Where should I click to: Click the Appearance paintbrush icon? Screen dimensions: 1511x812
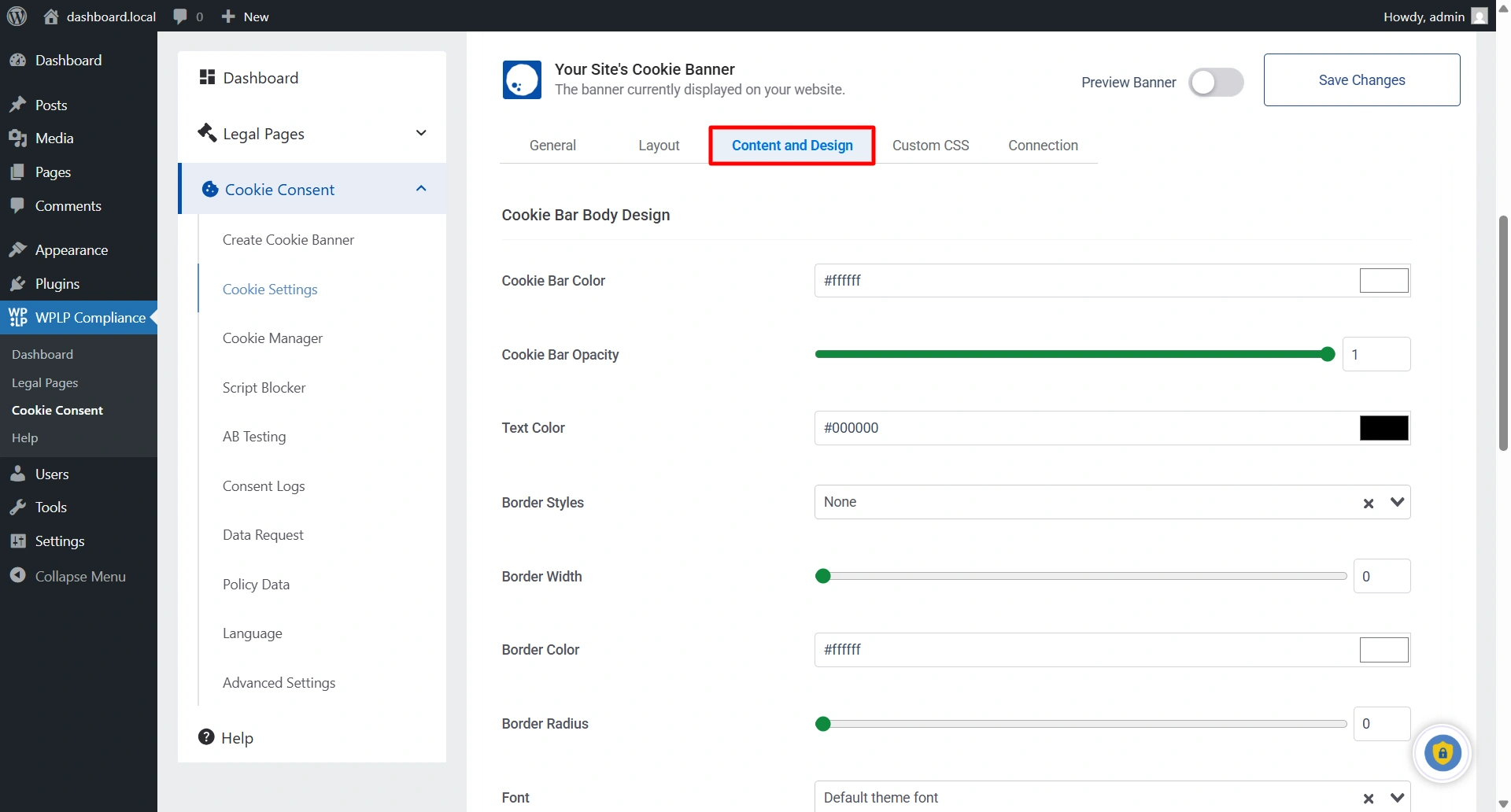coord(18,250)
